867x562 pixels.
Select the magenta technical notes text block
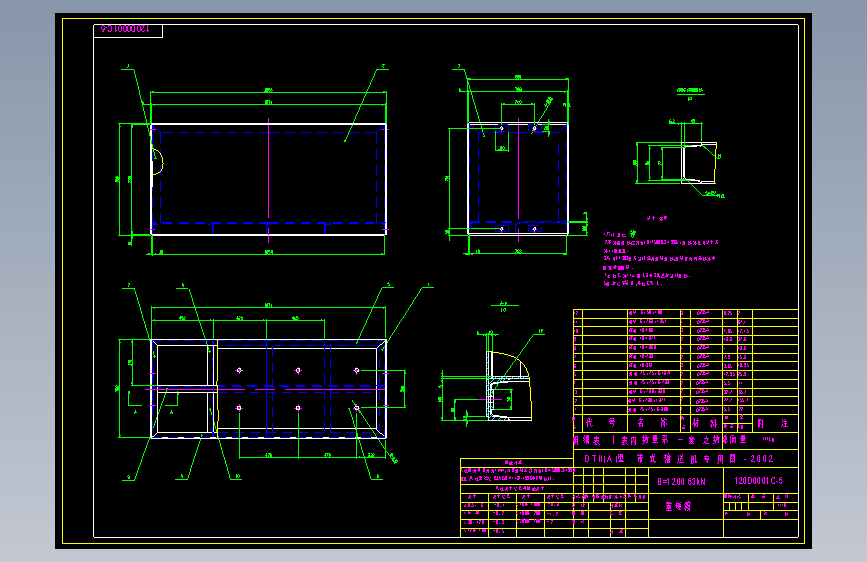[x=660, y=258]
